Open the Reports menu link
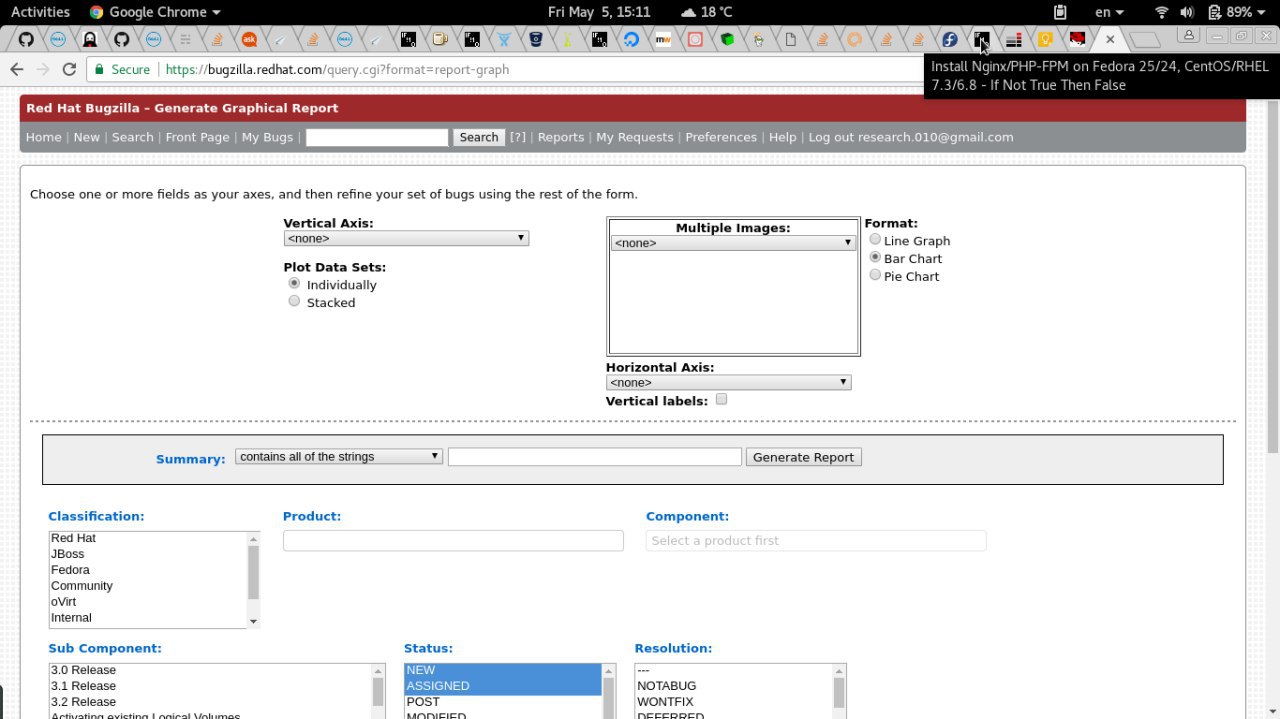Image resolution: width=1280 pixels, height=719 pixels. pyautogui.click(x=561, y=137)
